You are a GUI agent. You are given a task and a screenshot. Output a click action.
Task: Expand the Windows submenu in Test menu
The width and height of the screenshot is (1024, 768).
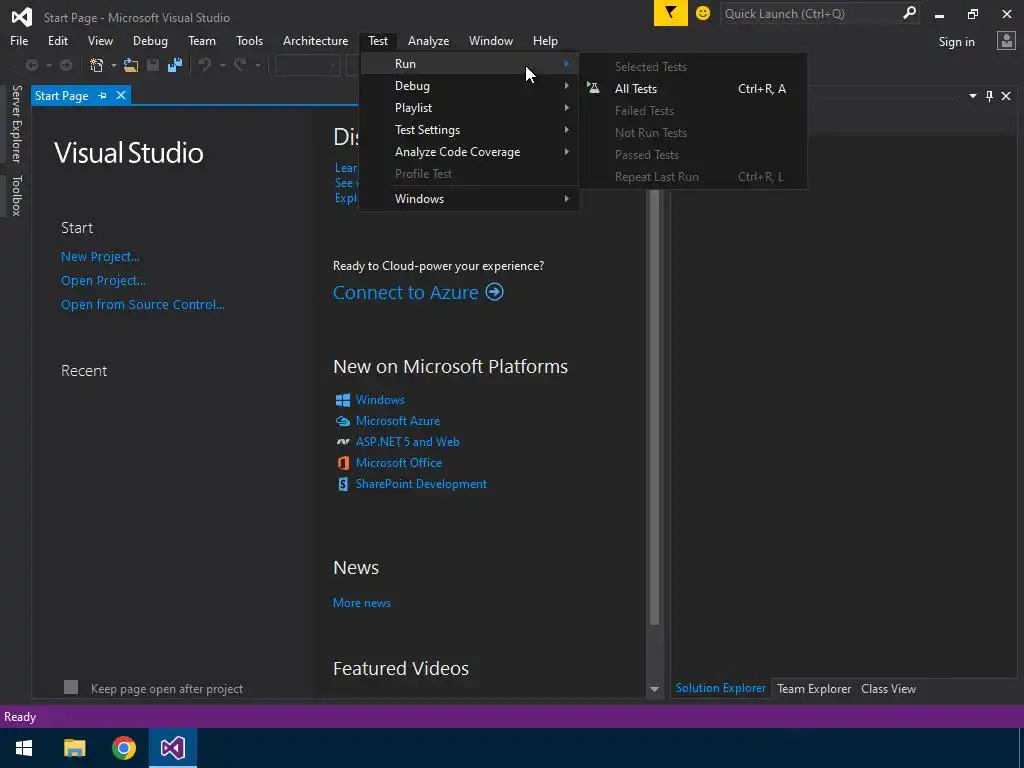click(x=469, y=199)
